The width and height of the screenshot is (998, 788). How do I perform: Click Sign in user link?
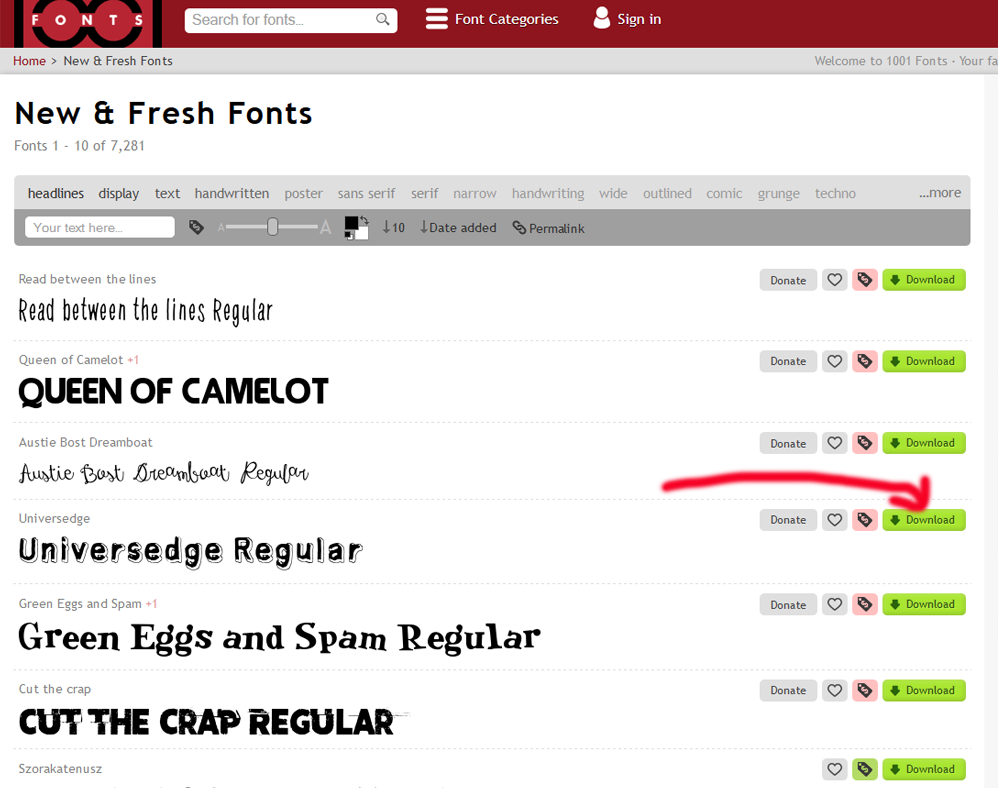coord(628,19)
